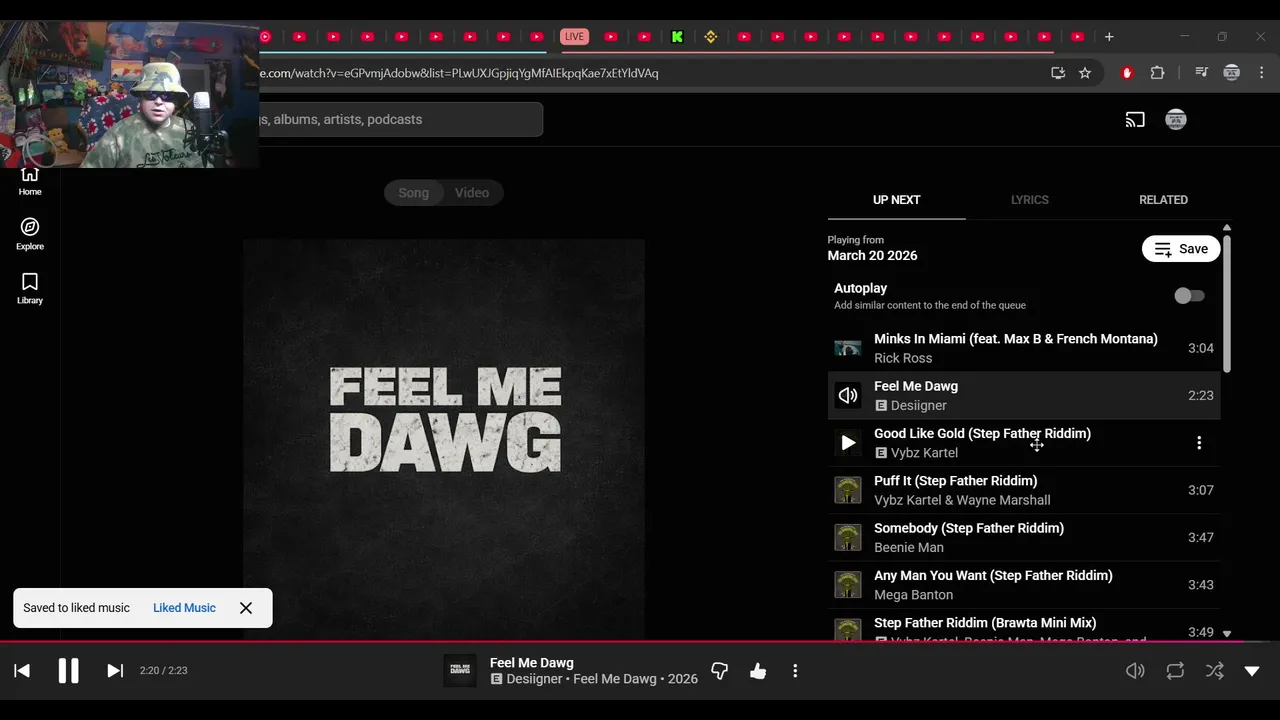Select Somebody (Step Father Riddim) track

[1023, 538]
